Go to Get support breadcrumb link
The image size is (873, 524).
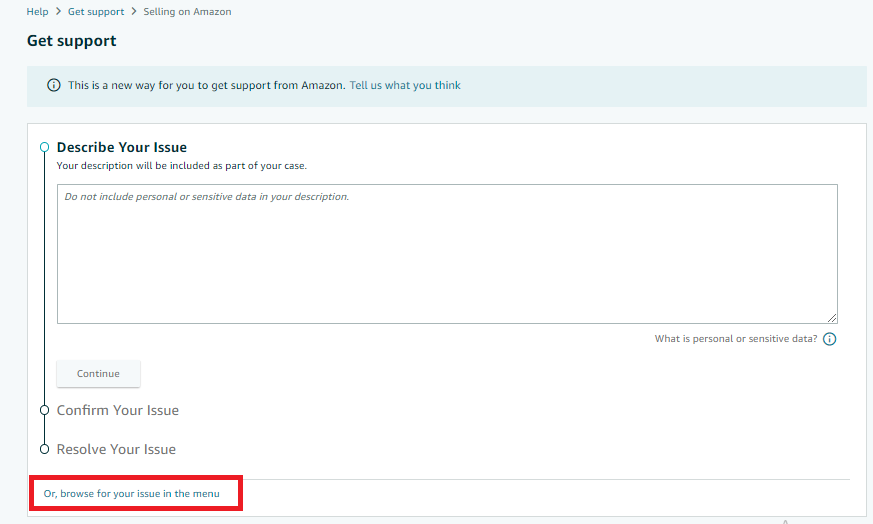[x=96, y=12]
